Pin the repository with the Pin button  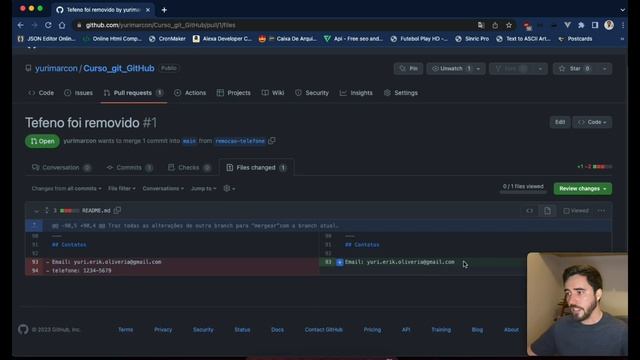click(408, 69)
